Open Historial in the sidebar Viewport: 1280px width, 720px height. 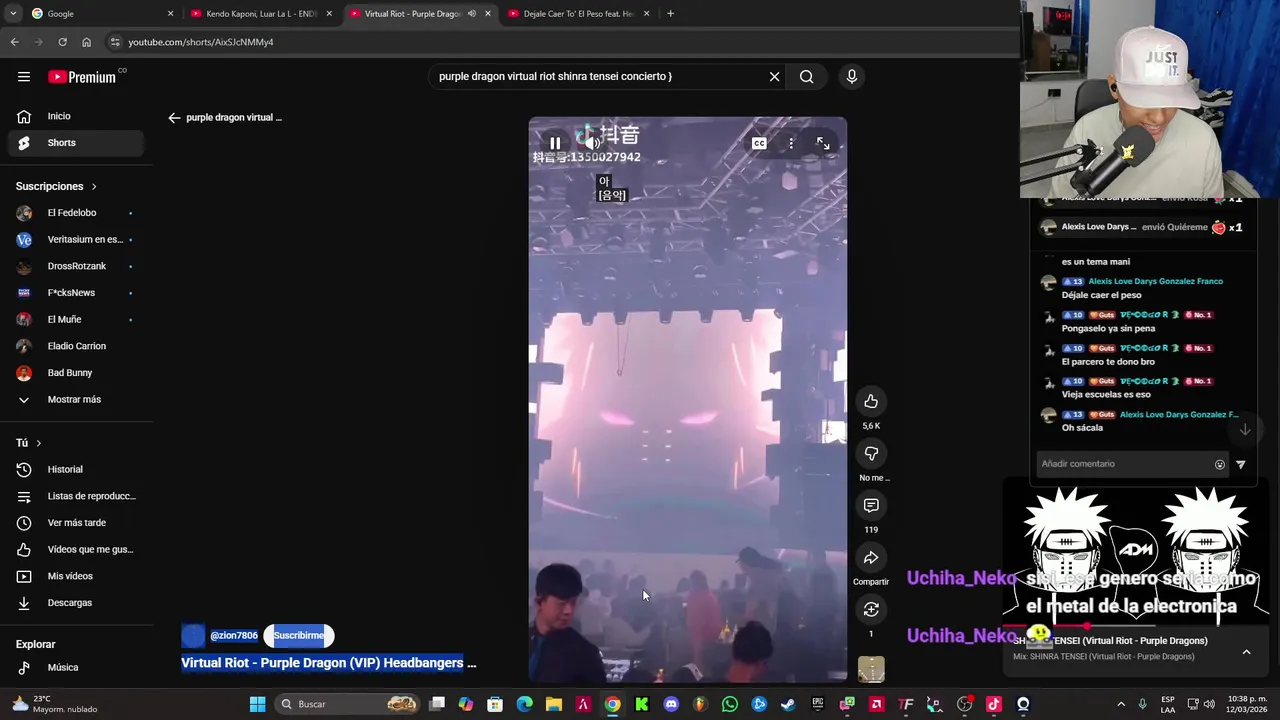point(76,469)
